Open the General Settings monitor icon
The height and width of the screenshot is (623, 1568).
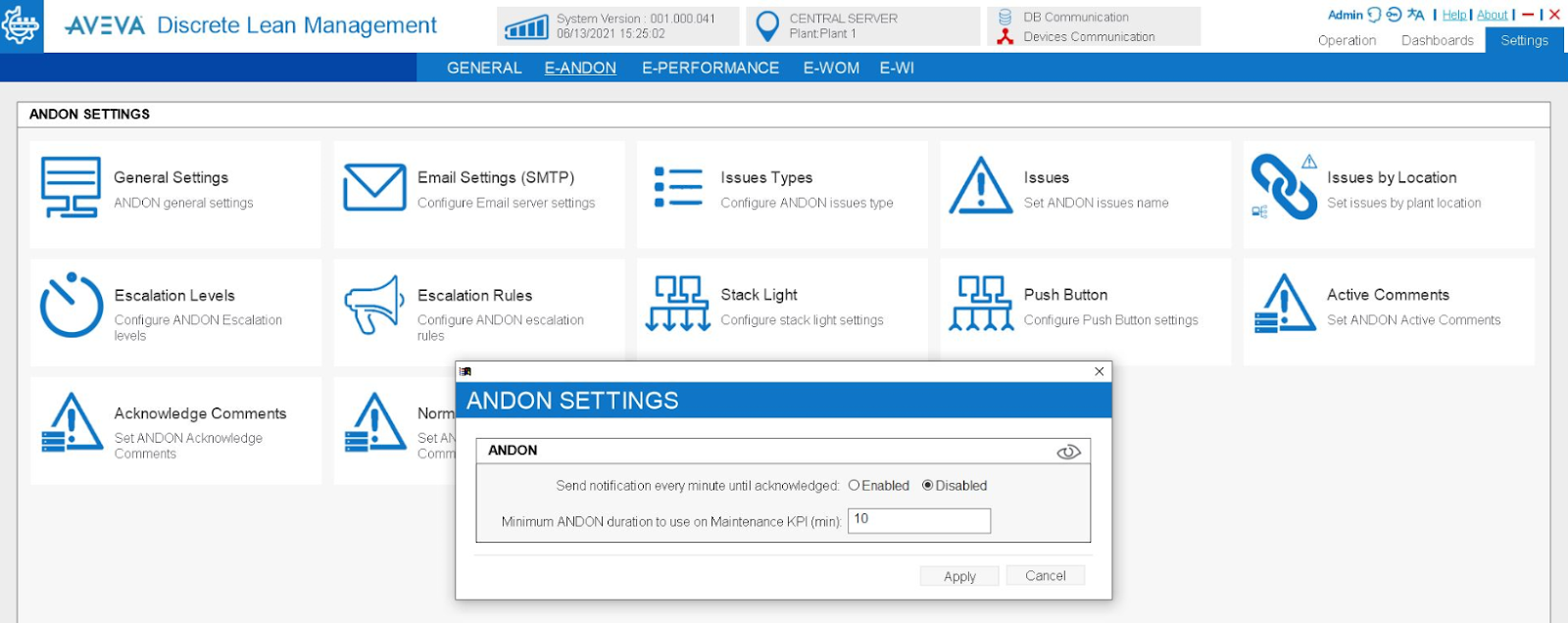(x=71, y=187)
